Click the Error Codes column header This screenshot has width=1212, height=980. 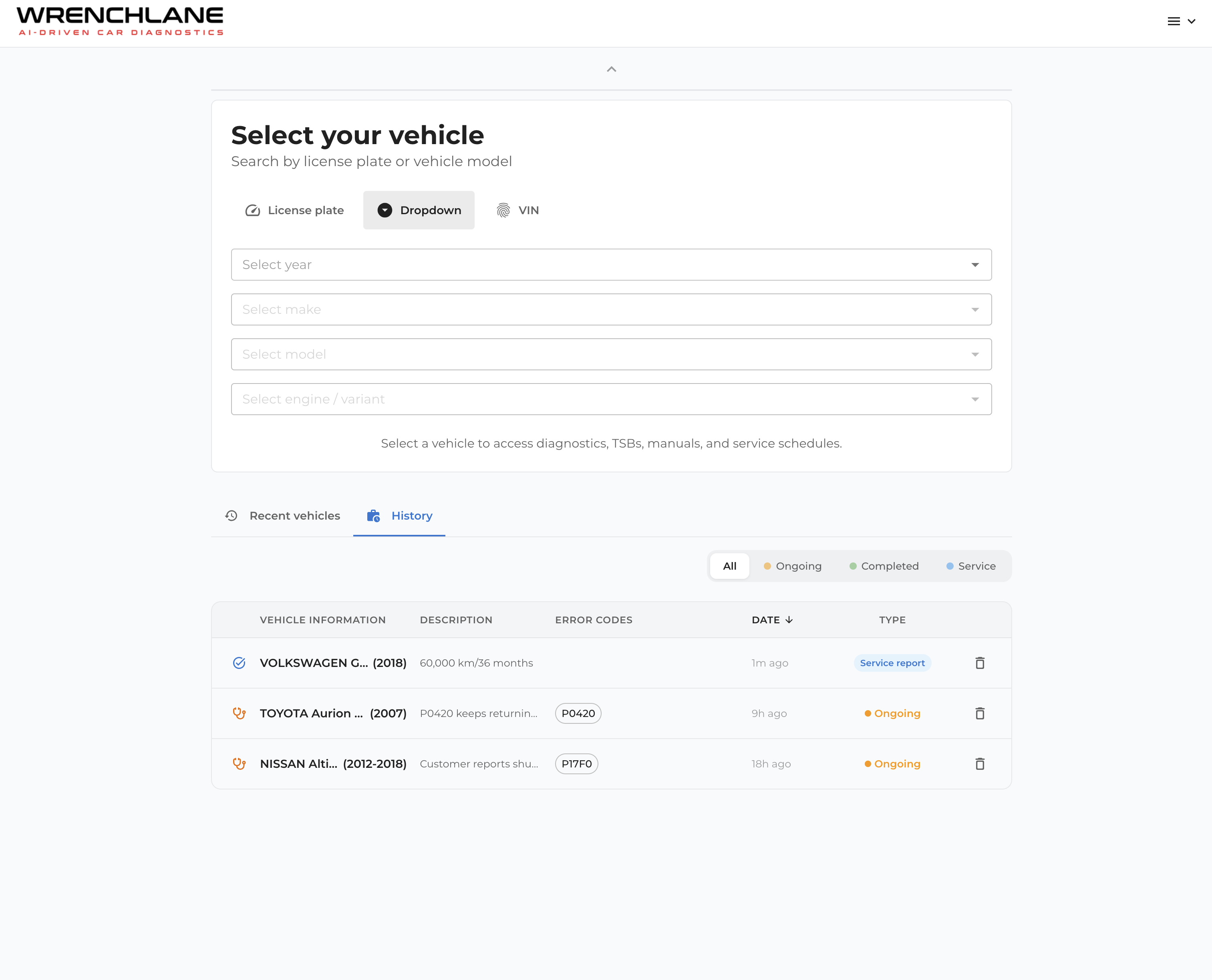594,620
